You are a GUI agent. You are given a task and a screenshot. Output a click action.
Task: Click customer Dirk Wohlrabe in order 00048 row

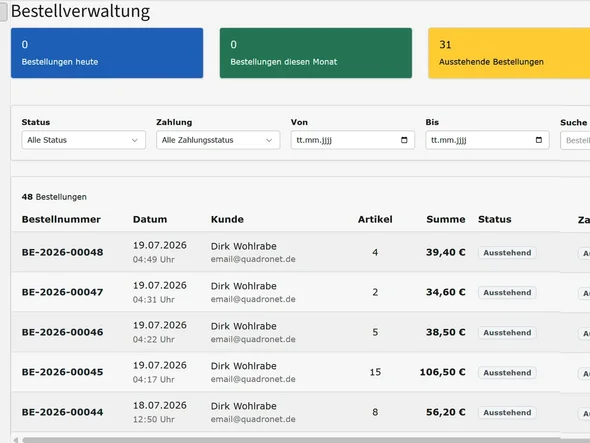click(243, 246)
